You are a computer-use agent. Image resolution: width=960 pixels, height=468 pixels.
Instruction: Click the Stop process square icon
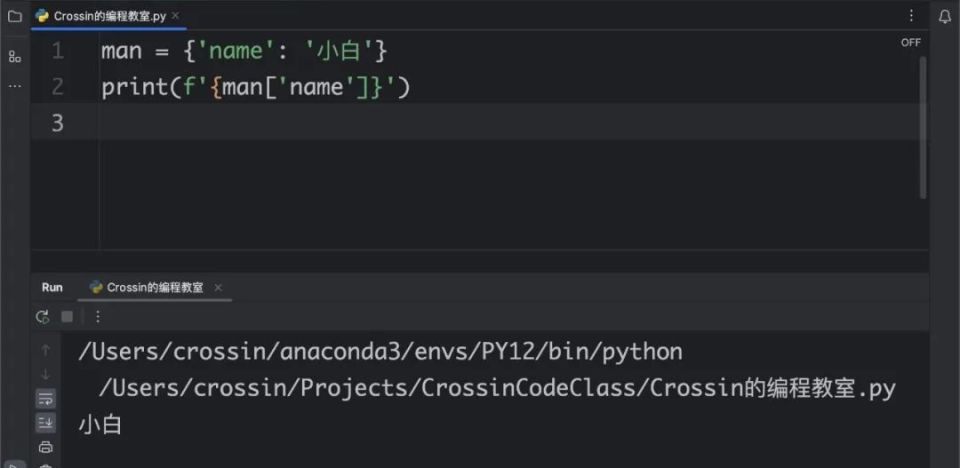pyautogui.click(x=67, y=317)
